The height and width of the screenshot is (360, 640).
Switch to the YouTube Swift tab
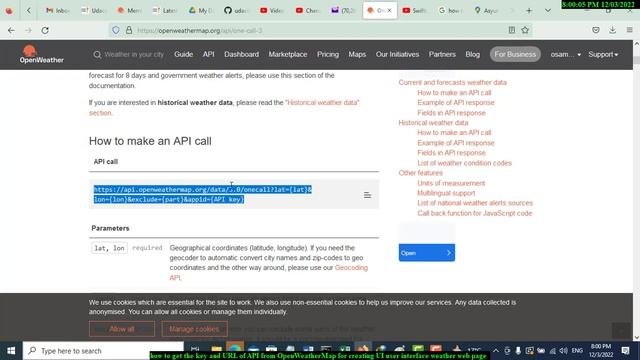point(414,11)
